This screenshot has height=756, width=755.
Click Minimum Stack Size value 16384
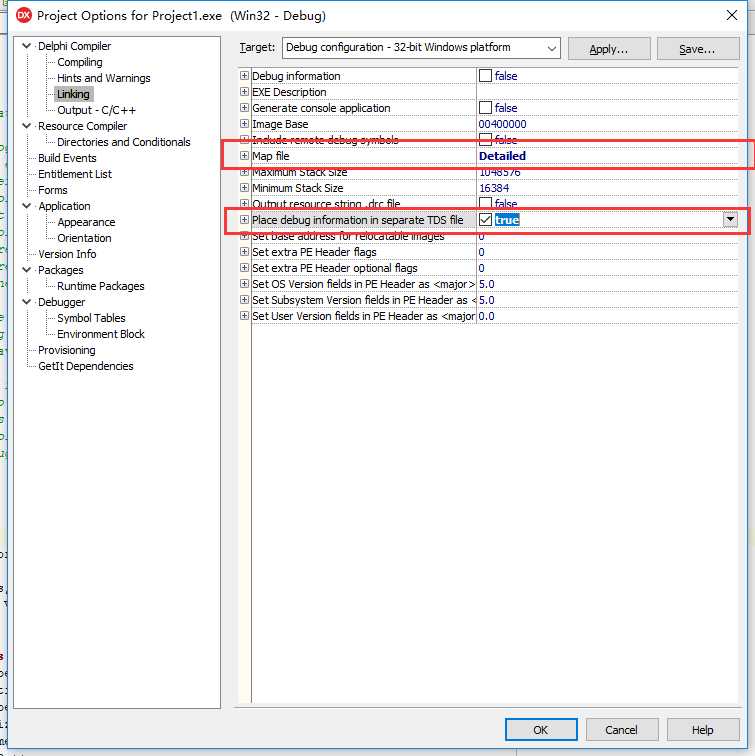click(x=494, y=188)
